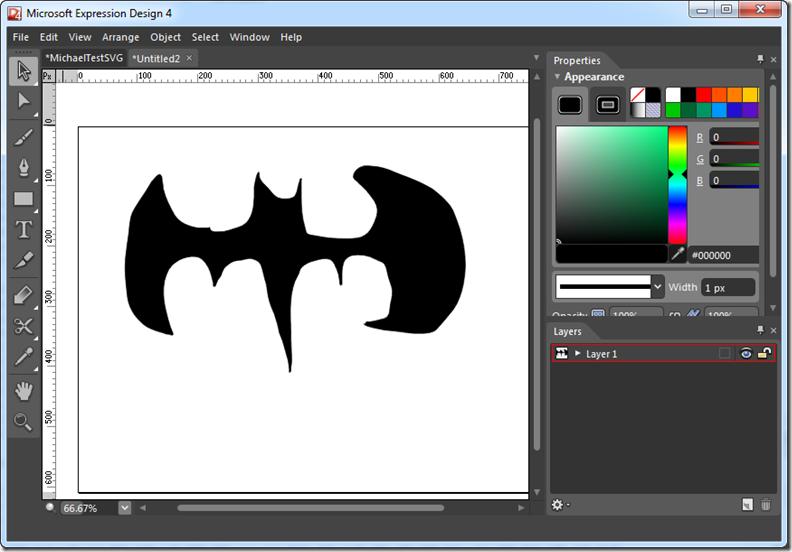The image size is (792, 552).
Task: Collapse the Appearance section
Action: pyautogui.click(x=557, y=77)
